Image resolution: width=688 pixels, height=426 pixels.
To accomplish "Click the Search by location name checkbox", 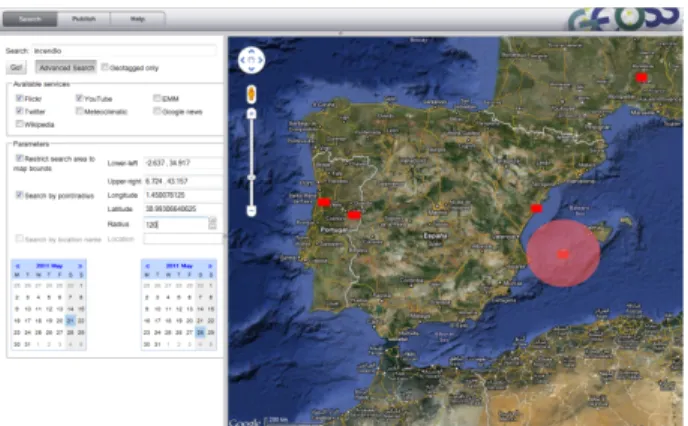I will (x=19, y=238).
